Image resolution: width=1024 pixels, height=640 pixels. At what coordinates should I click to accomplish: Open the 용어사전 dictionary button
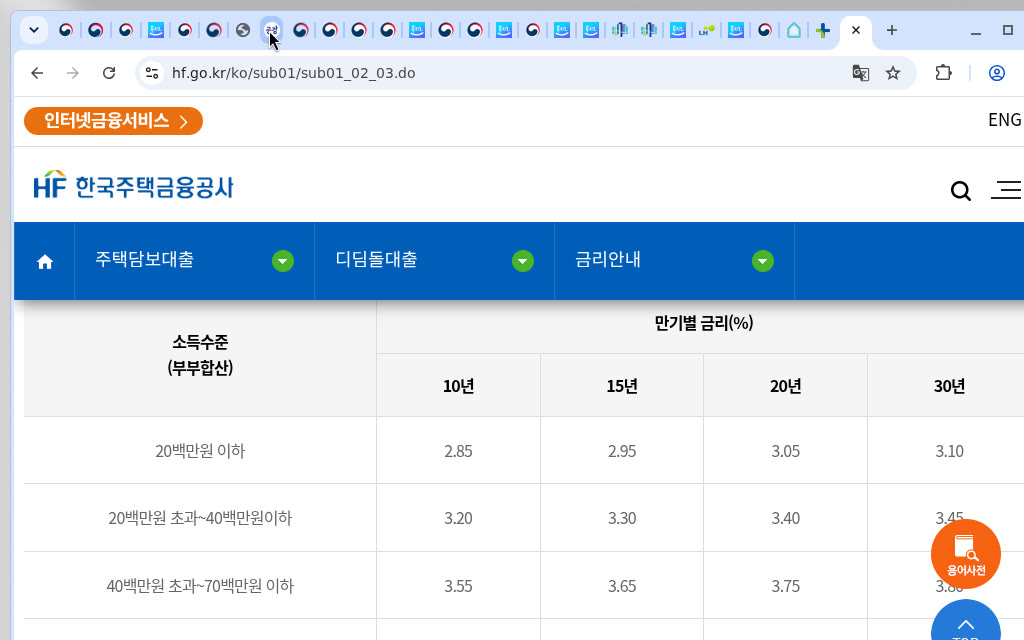point(965,554)
